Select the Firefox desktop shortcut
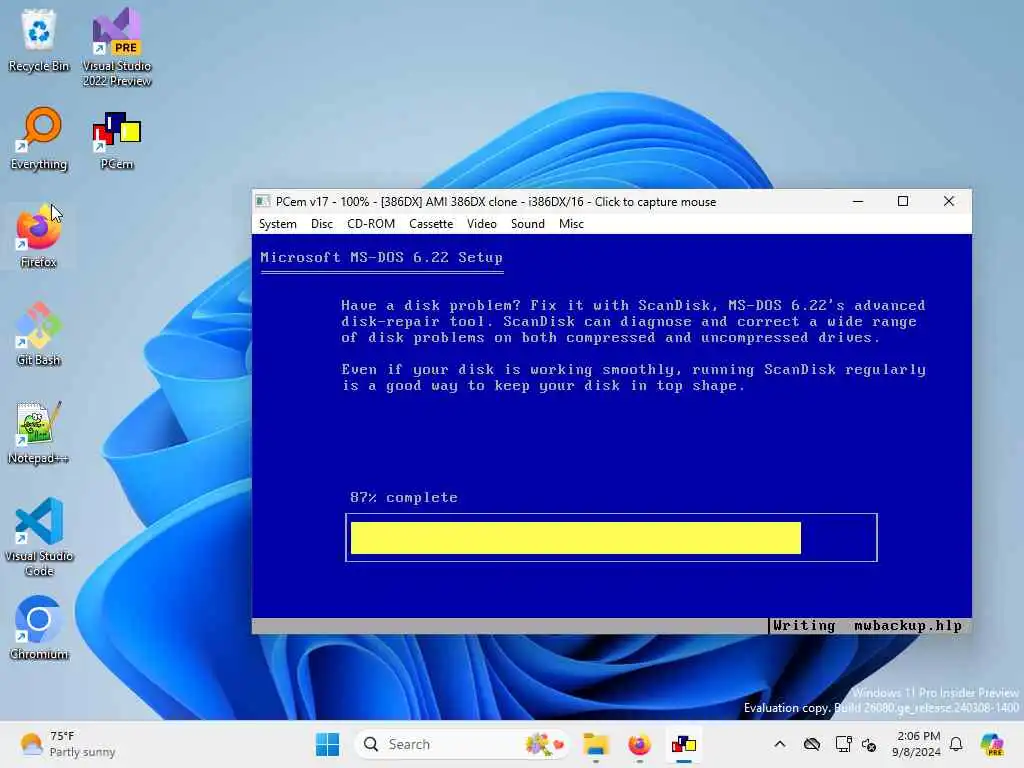The height and width of the screenshot is (768, 1024). click(x=39, y=236)
